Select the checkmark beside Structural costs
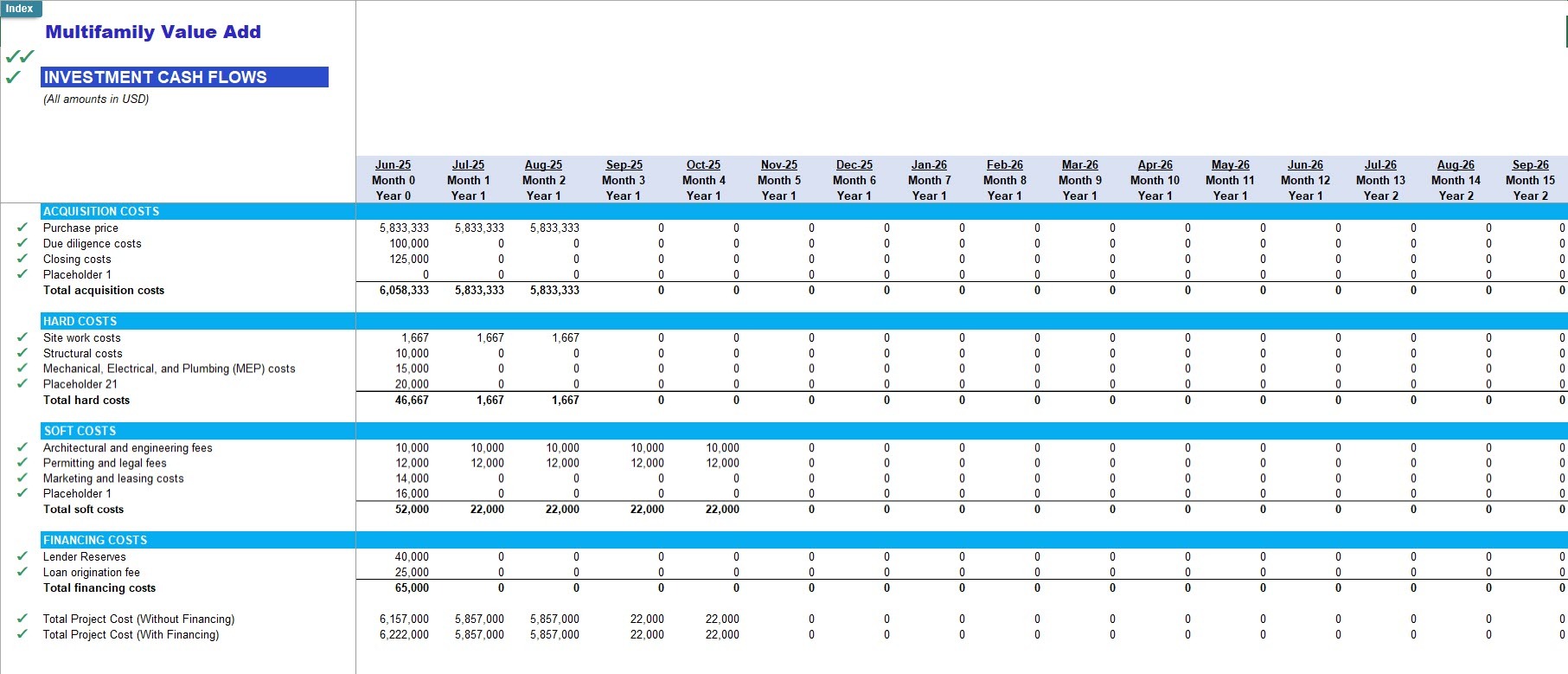The width and height of the screenshot is (1568, 674). [x=22, y=353]
